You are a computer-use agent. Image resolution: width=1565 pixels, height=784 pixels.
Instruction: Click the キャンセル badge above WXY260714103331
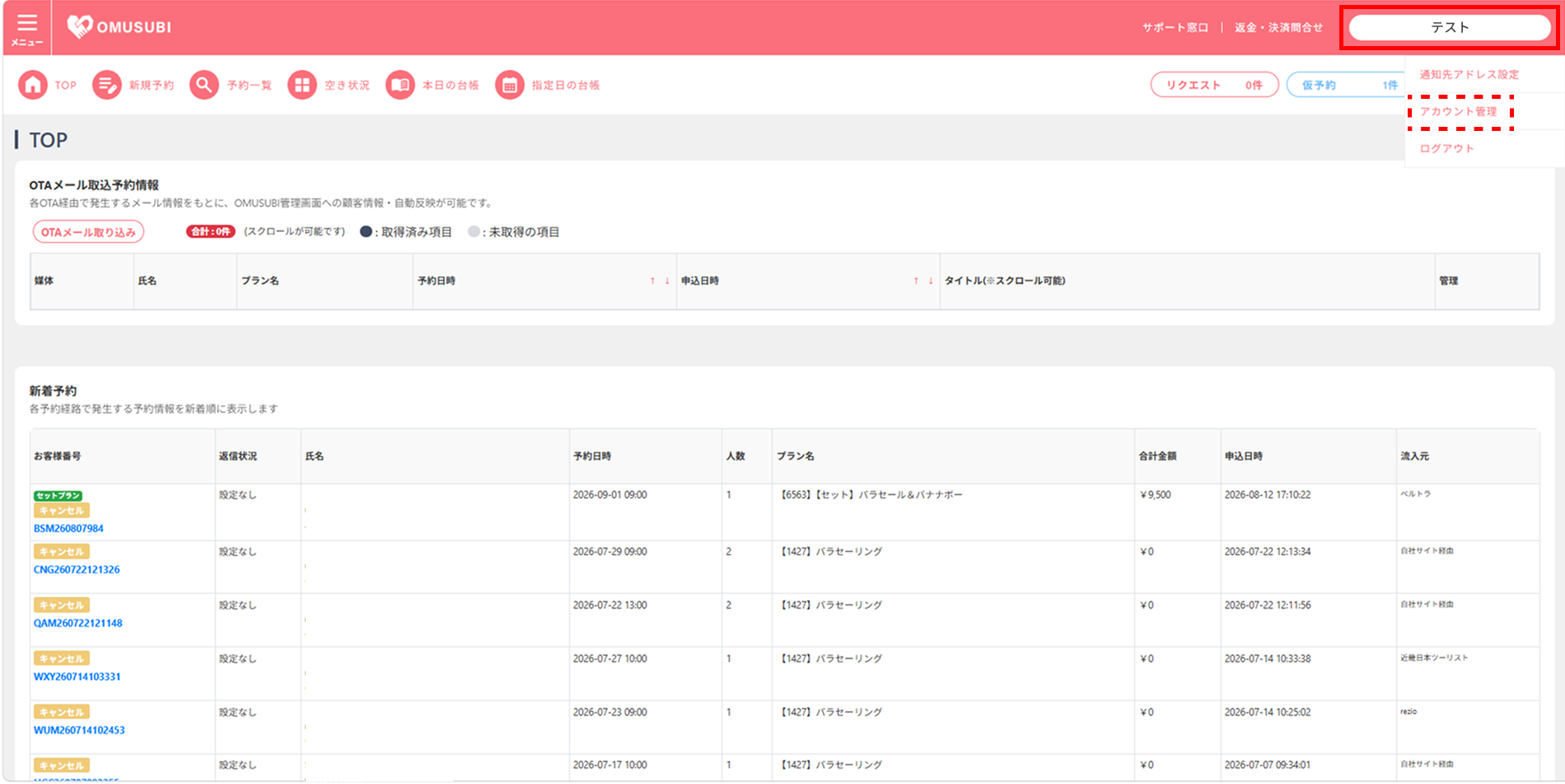pos(61,659)
